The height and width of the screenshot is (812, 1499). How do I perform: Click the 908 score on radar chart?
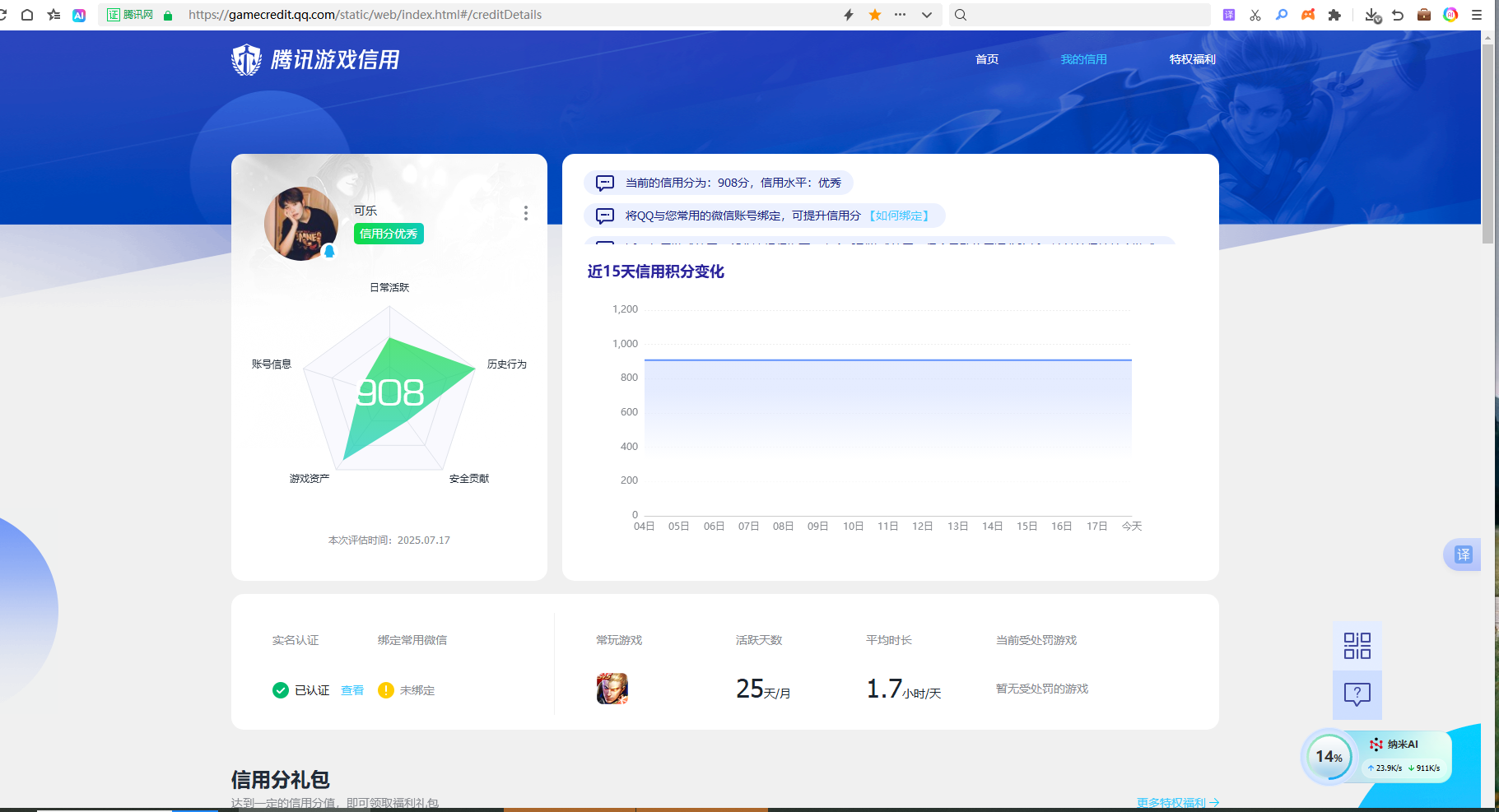[x=390, y=393]
